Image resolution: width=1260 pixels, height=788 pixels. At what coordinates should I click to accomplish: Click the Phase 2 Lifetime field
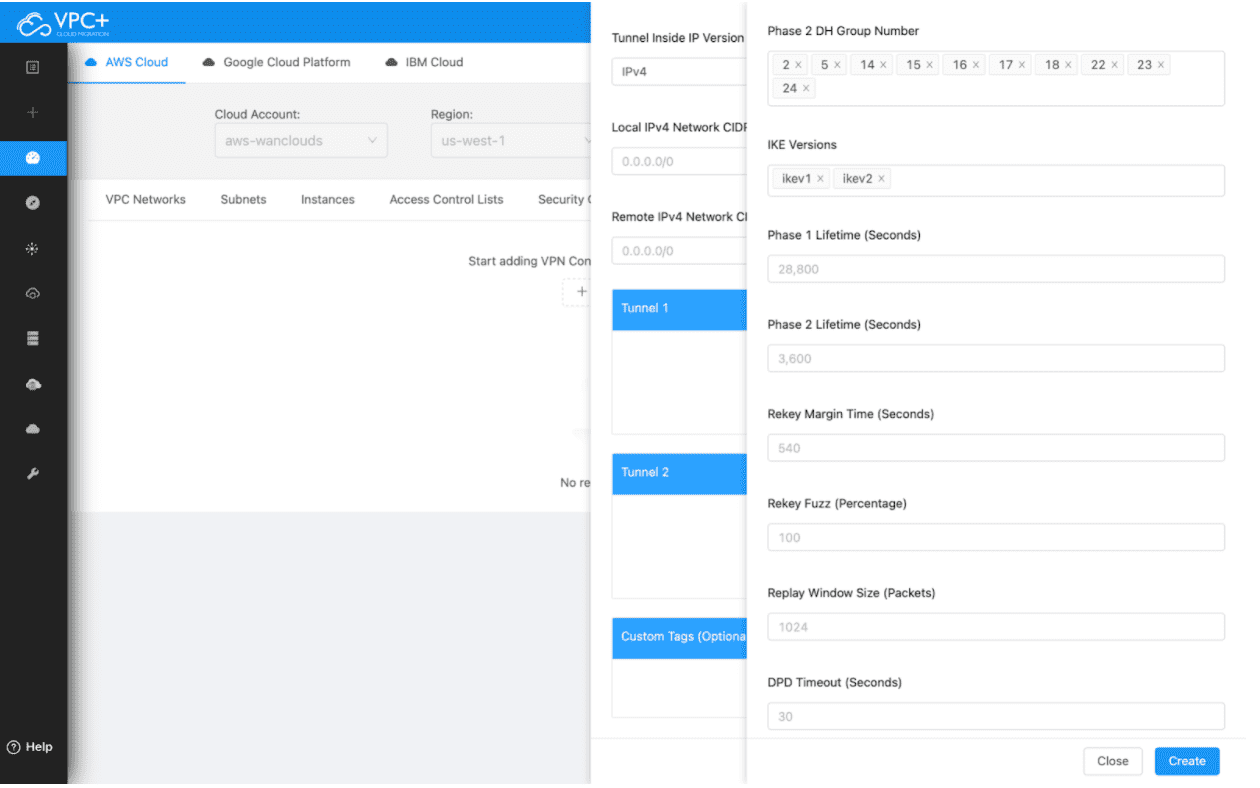tap(996, 358)
